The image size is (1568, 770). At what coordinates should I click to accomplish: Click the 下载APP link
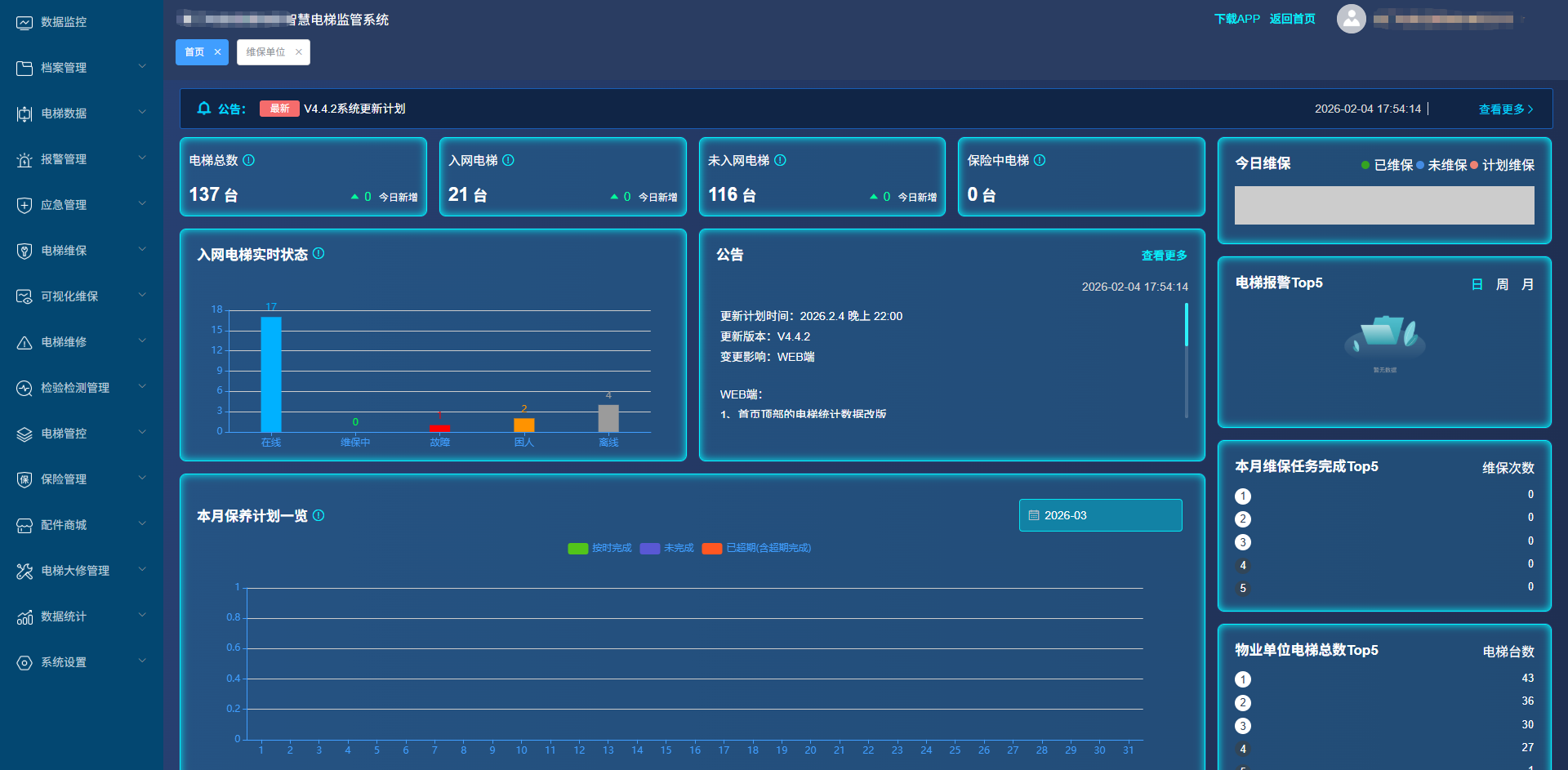point(1236,19)
